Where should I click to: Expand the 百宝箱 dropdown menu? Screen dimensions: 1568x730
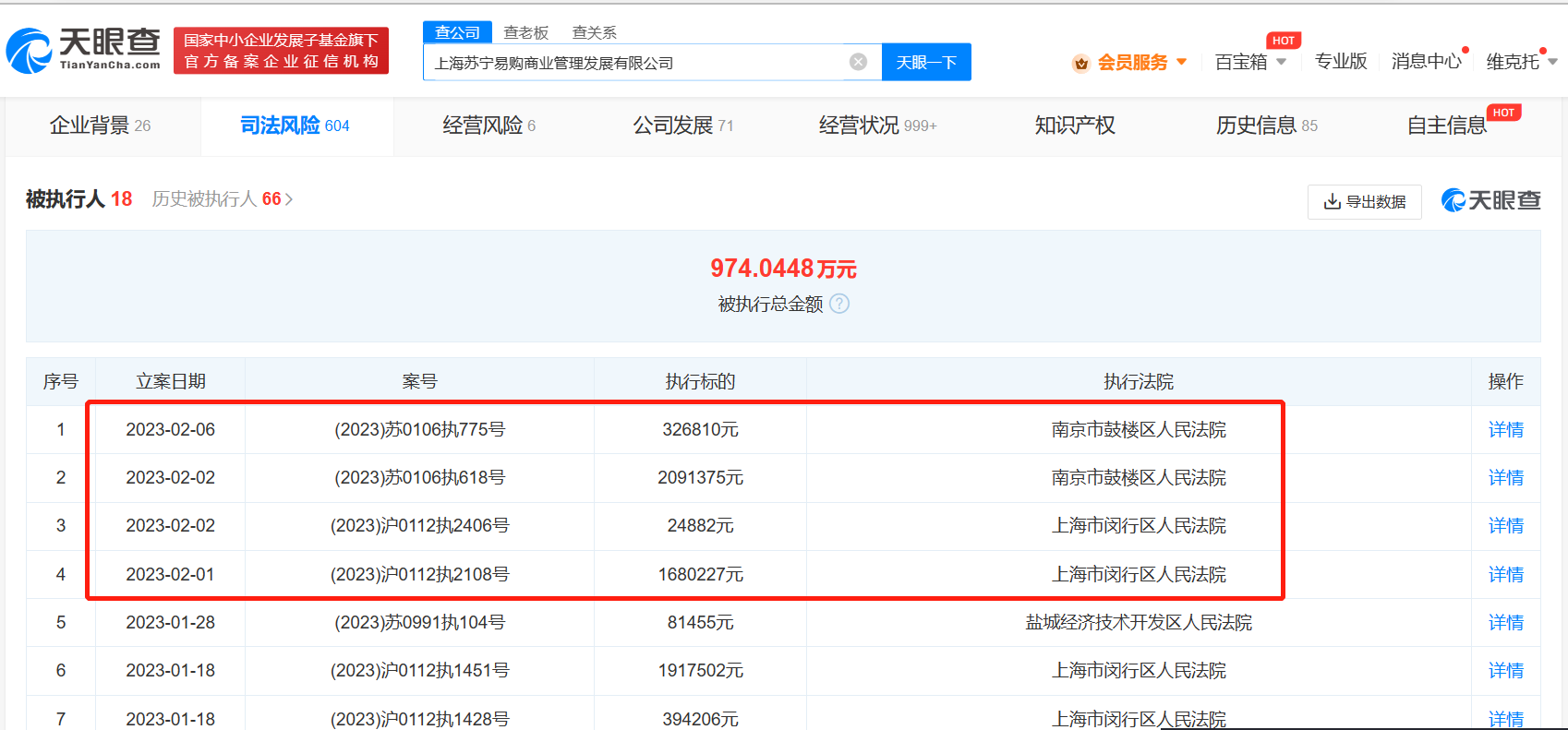(1281, 62)
